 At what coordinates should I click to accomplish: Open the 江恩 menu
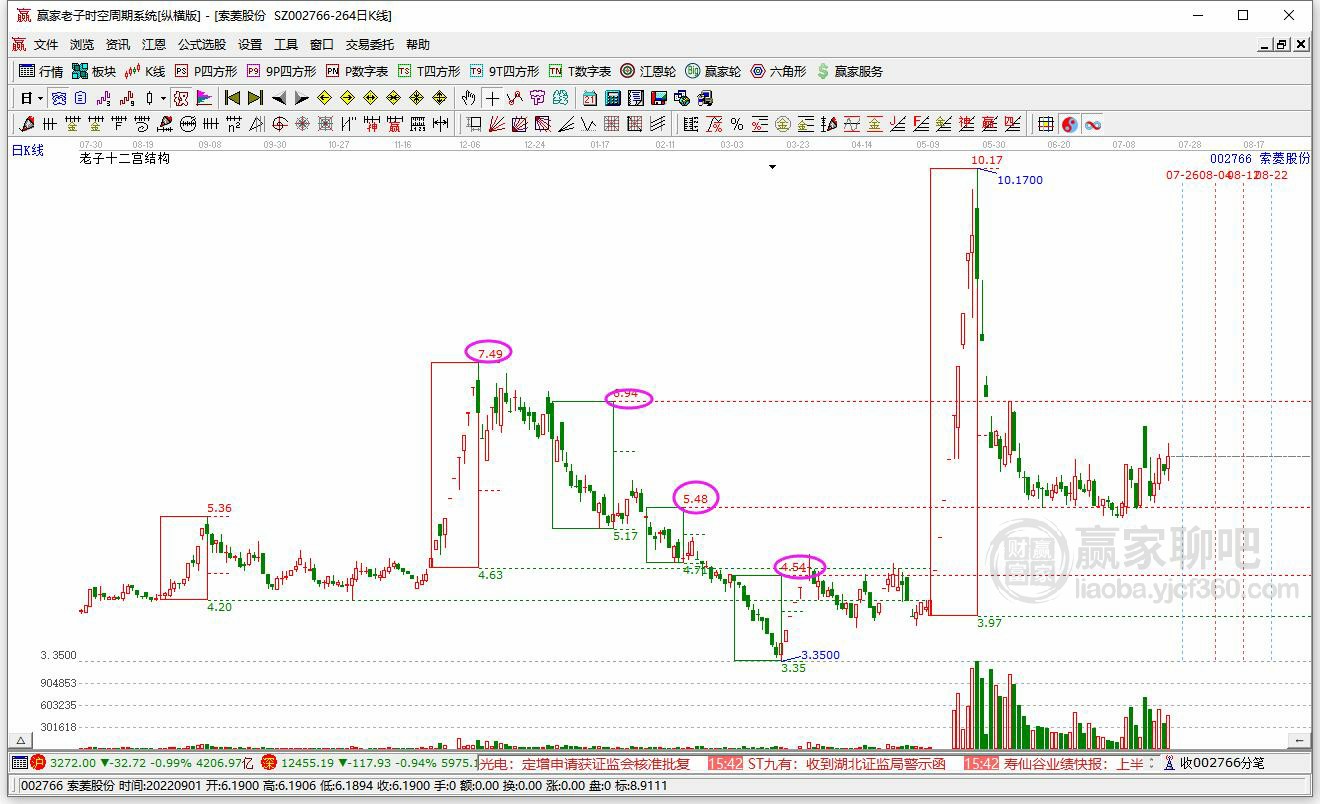pos(154,45)
